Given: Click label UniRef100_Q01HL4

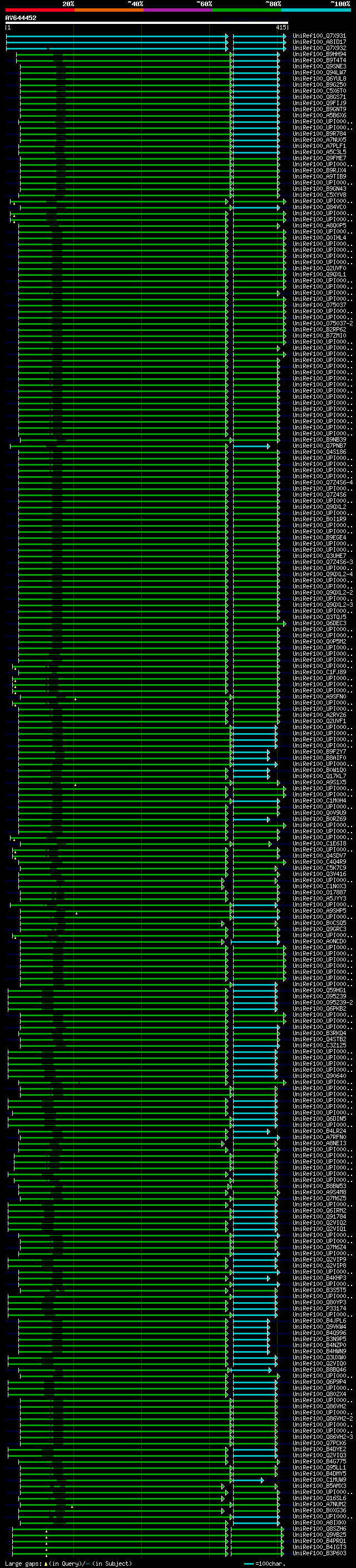Looking at the screenshot, I should coord(319,238).
